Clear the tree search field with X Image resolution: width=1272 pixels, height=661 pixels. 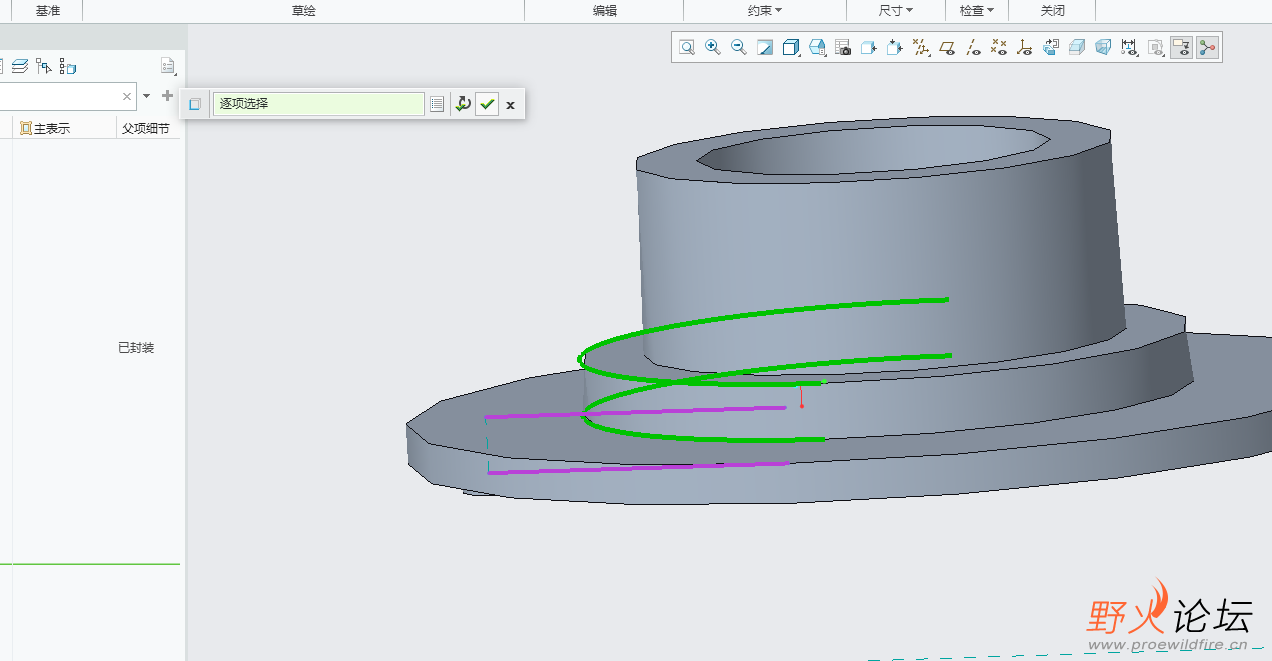[x=127, y=97]
